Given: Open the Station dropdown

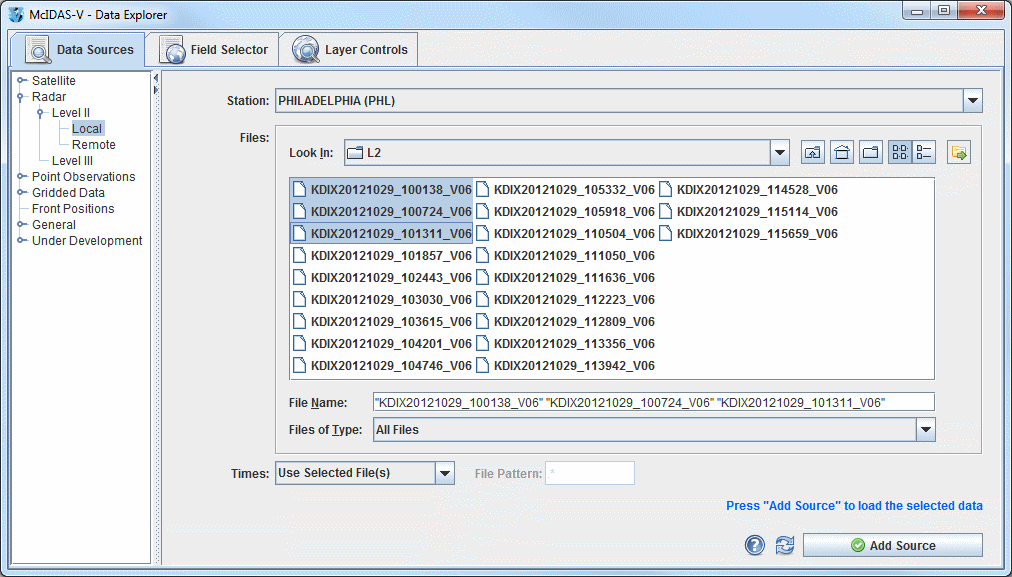Looking at the screenshot, I should (x=972, y=101).
